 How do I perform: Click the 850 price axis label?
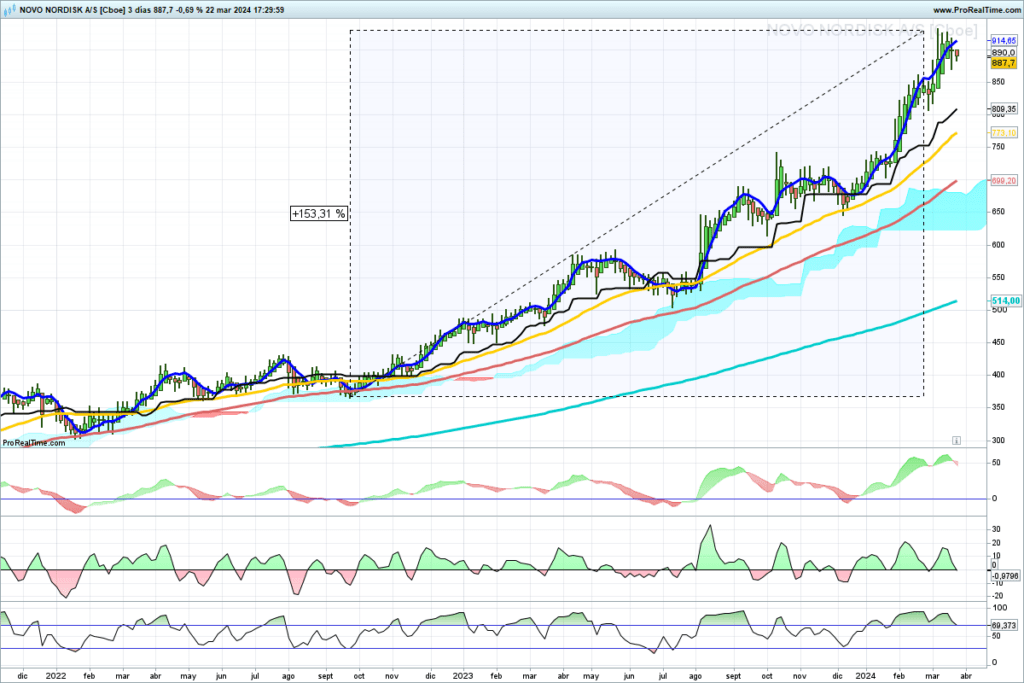coord(999,82)
